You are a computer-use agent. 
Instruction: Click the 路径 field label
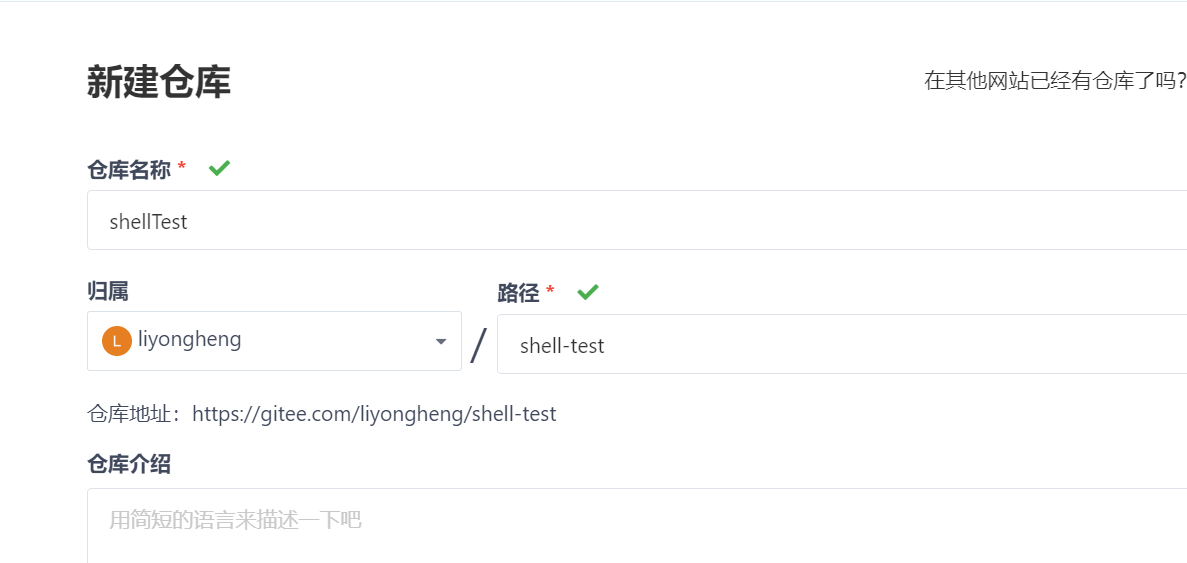coord(518,293)
